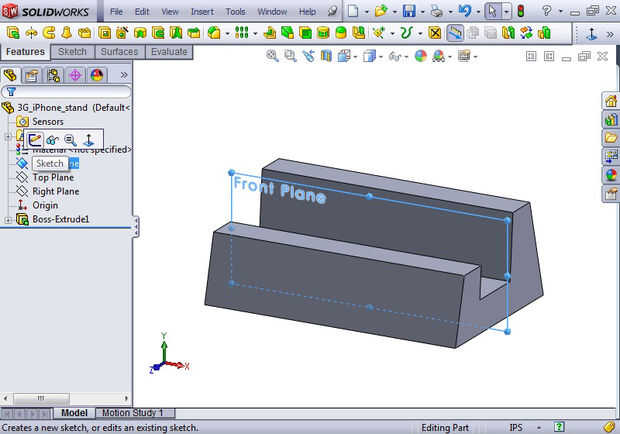The height and width of the screenshot is (434, 620).
Task: Switch to the Surfaces tab
Action: coord(119,52)
